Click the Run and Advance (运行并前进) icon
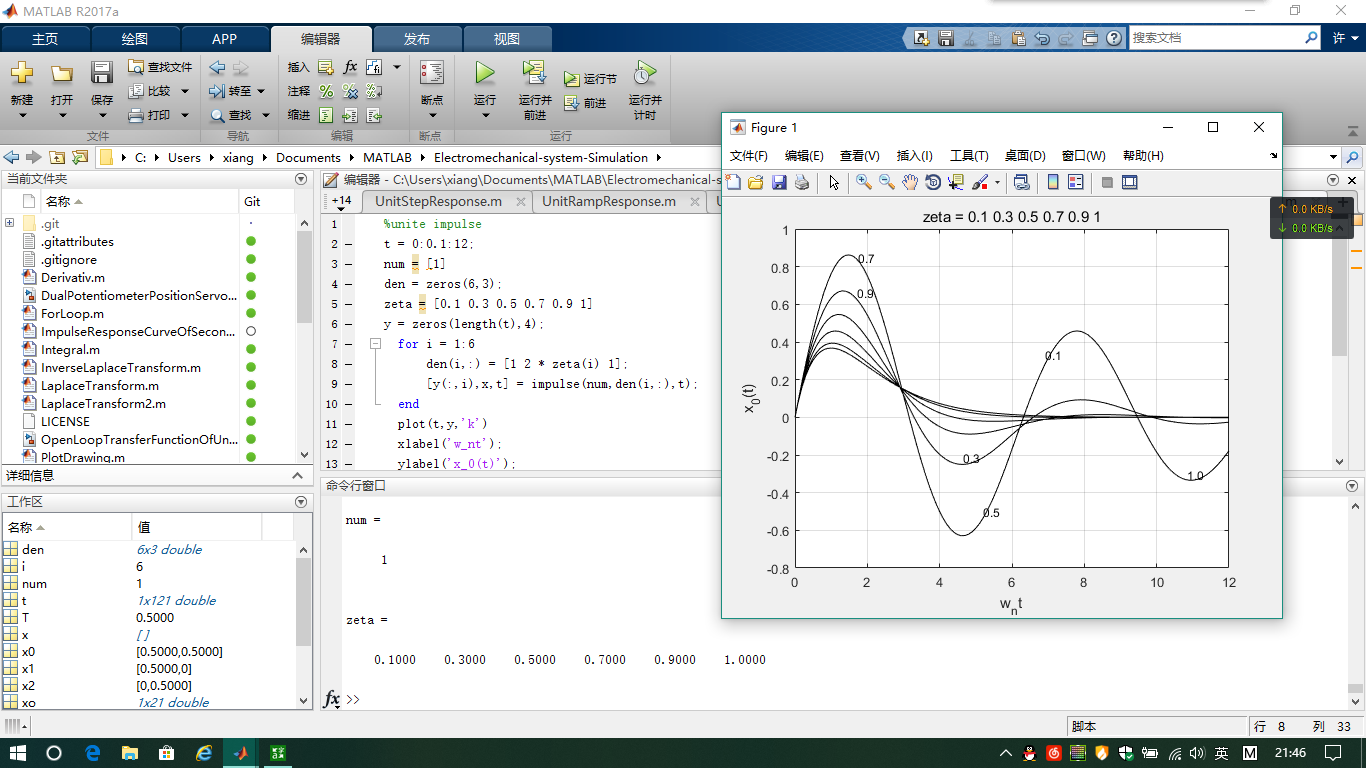This screenshot has height=768, width=1366. pyautogui.click(x=535, y=73)
